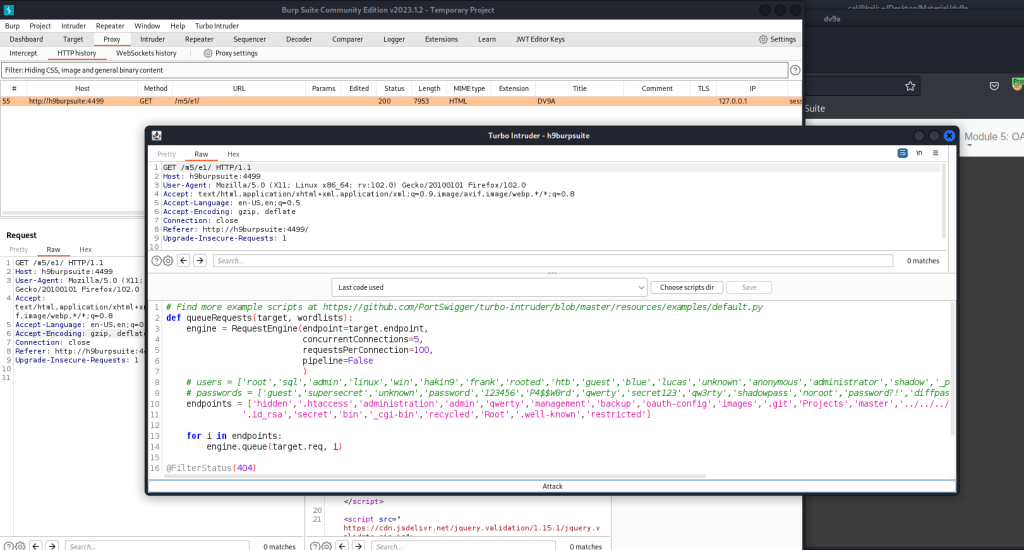Click the @FilterStatus(404) line in the script
Screen dimensions: 1024x550
pos(211,468)
